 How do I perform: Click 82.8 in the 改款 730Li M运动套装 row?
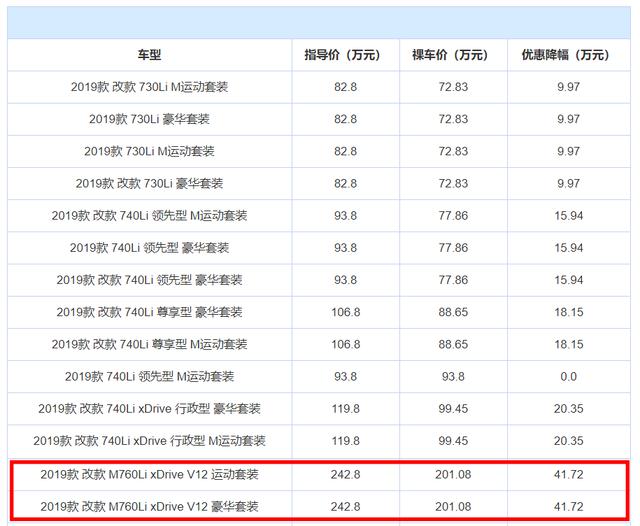(x=345, y=87)
